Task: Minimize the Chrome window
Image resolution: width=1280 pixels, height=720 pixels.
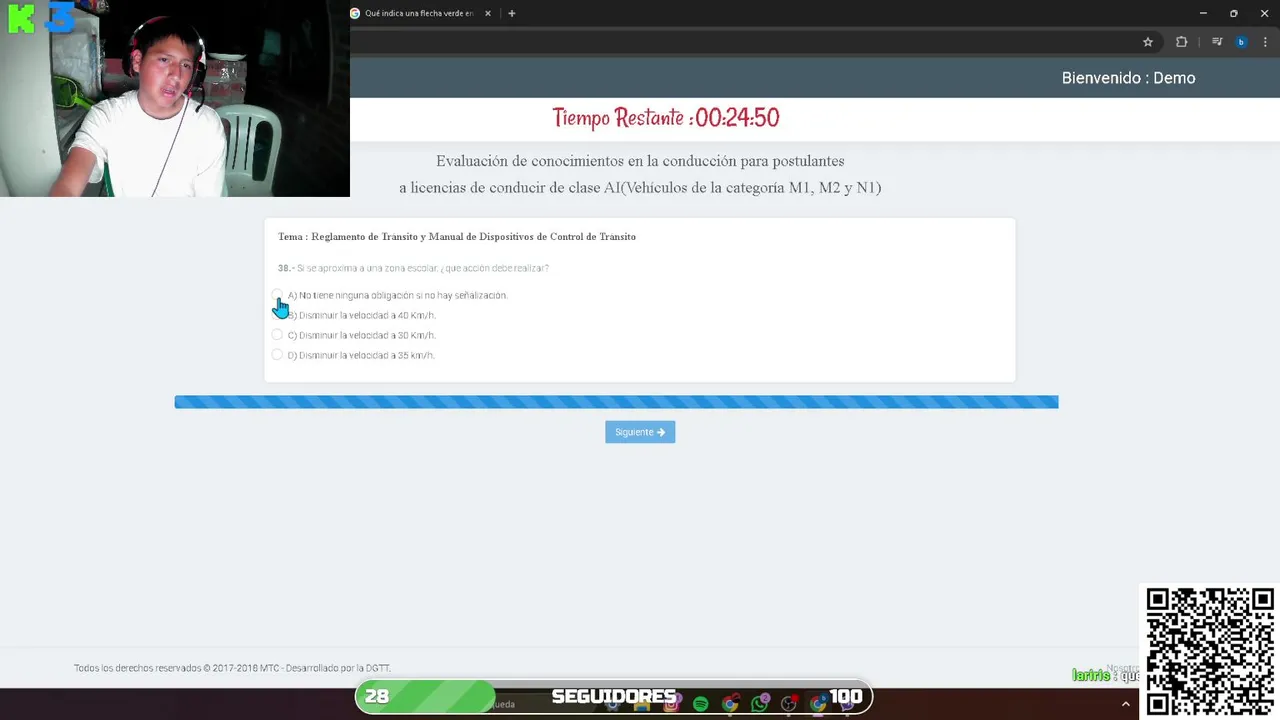Action: point(1201,13)
